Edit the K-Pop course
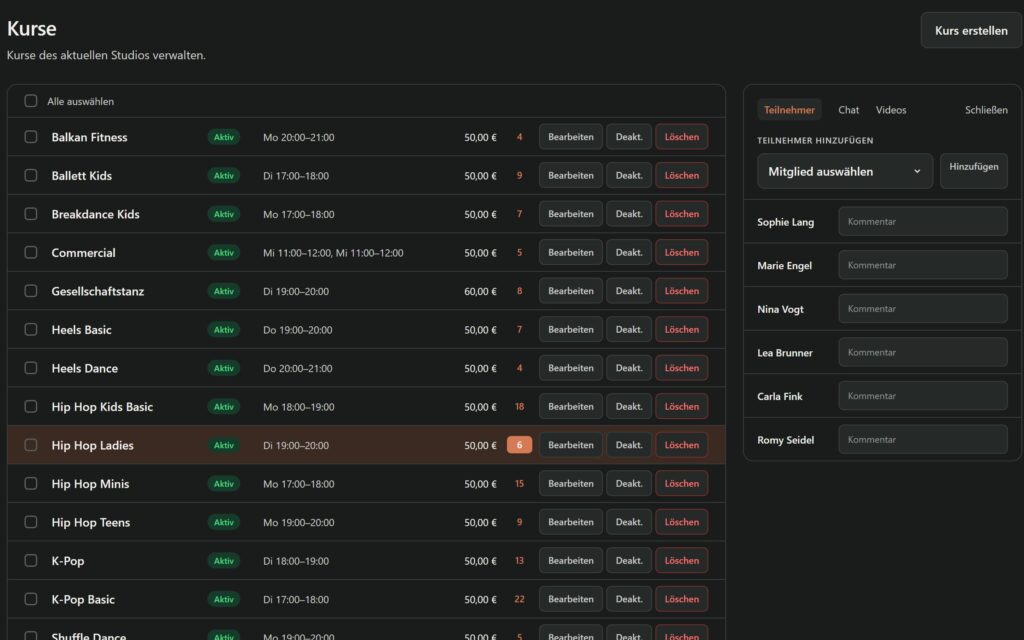Image resolution: width=1024 pixels, height=640 pixels. pyautogui.click(x=571, y=560)
